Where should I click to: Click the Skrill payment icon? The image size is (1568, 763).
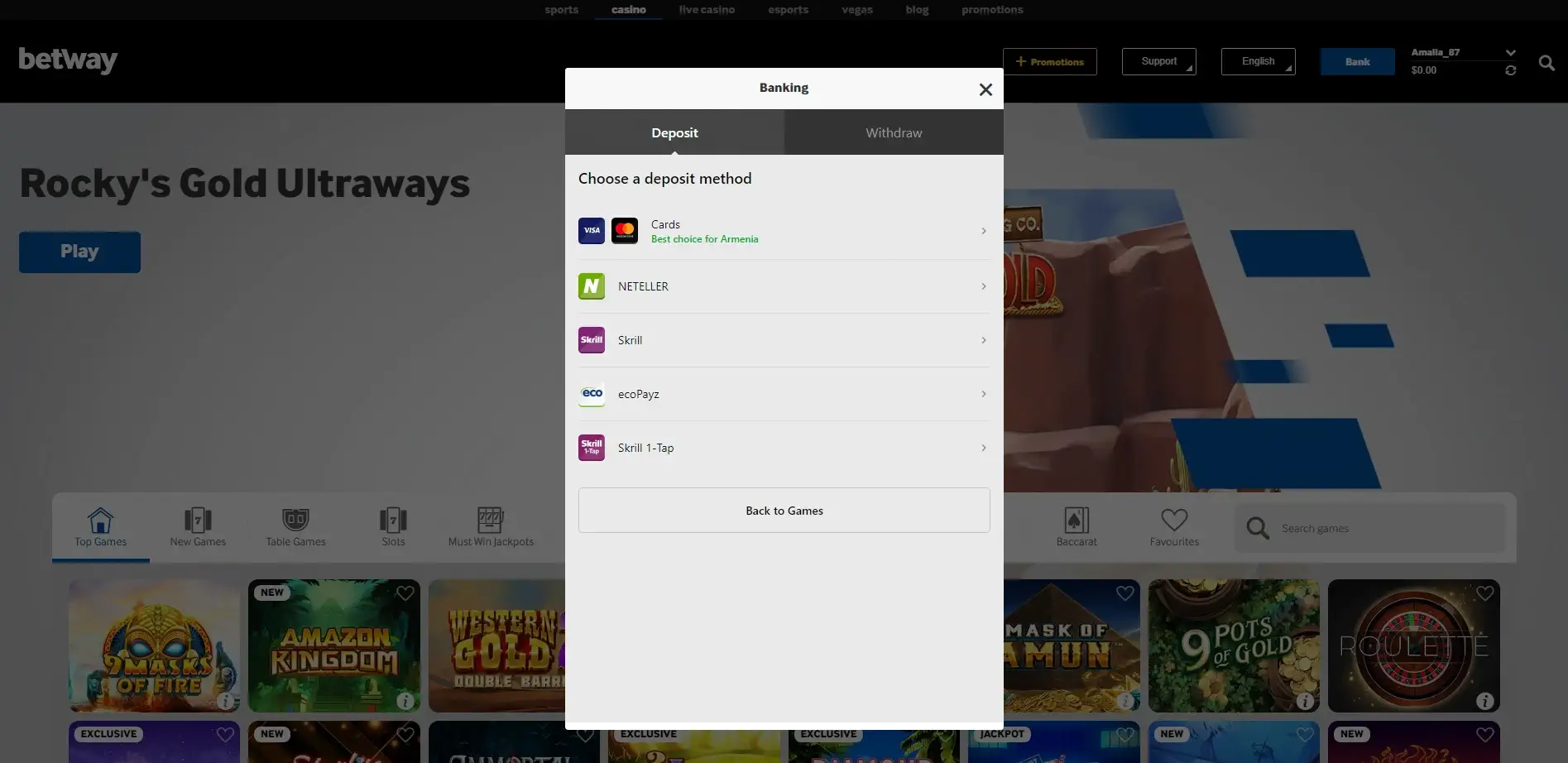pos(591,339)
